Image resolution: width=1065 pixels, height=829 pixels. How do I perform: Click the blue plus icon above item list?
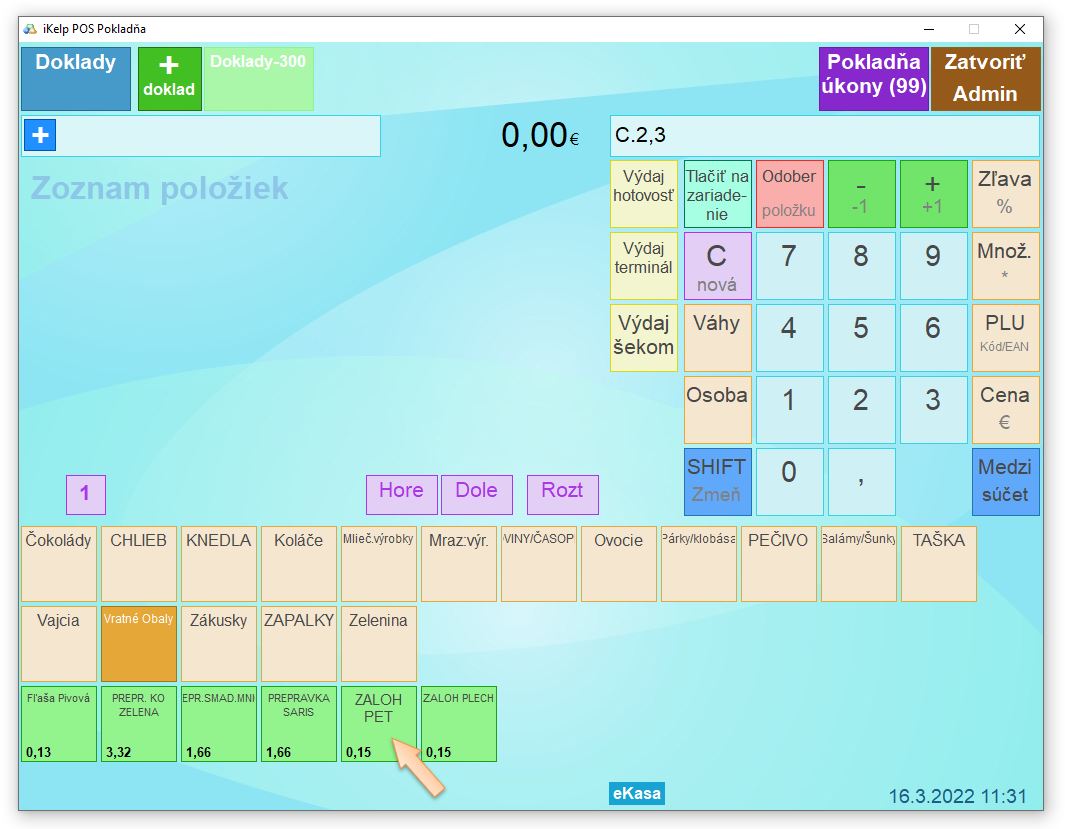(40, 135)
